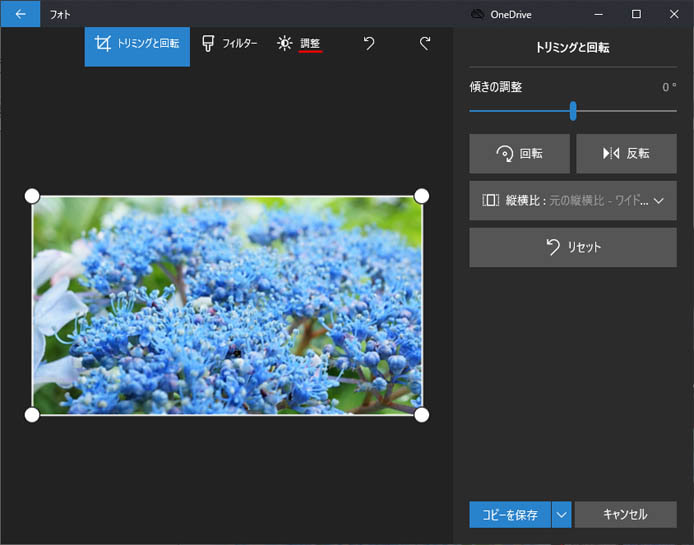Close the フォト window
The width and height of the screenshot is (694, 545).
674,14
